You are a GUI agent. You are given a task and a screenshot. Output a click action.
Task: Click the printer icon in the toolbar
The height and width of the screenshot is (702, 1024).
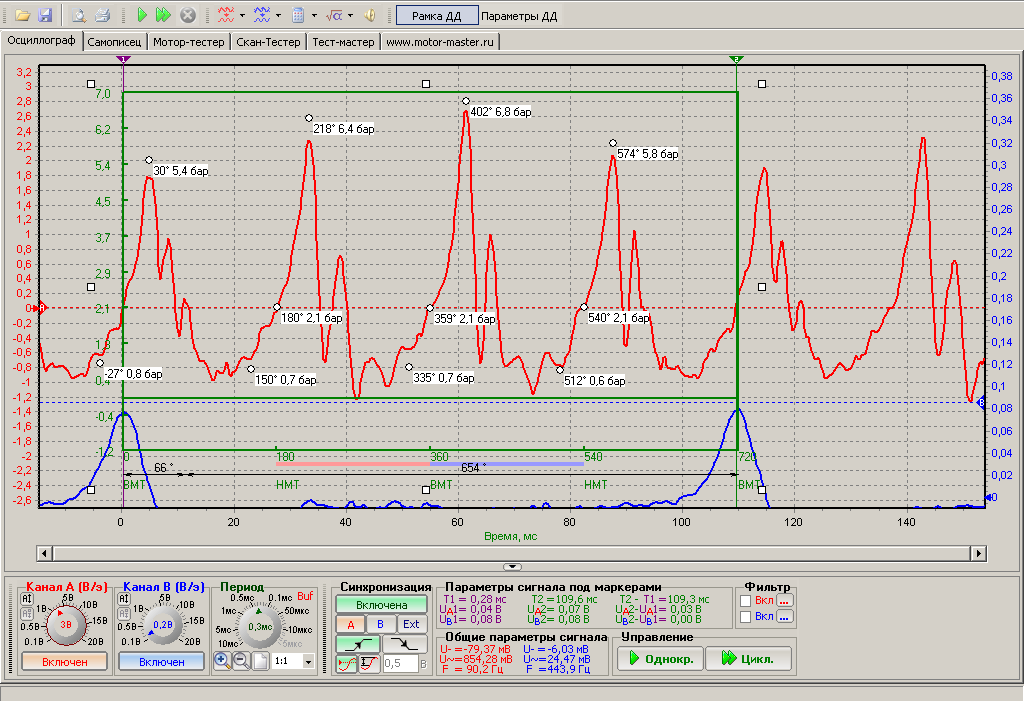click(101, 15)
